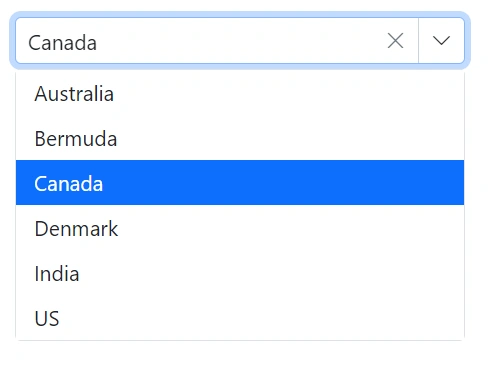Clear the selected Canada value
Viewport: 495px width, 382px height.
pos(395,41)
